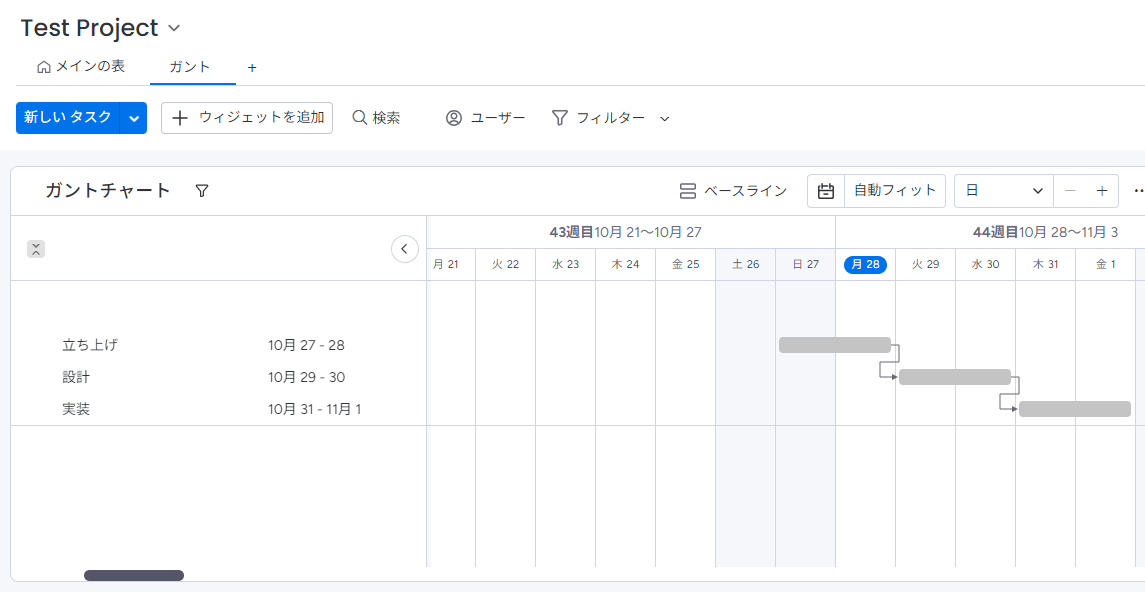1145x592 pixels.
Task: Collapse the task list panel arrow
Action: (x=405, y=249)
